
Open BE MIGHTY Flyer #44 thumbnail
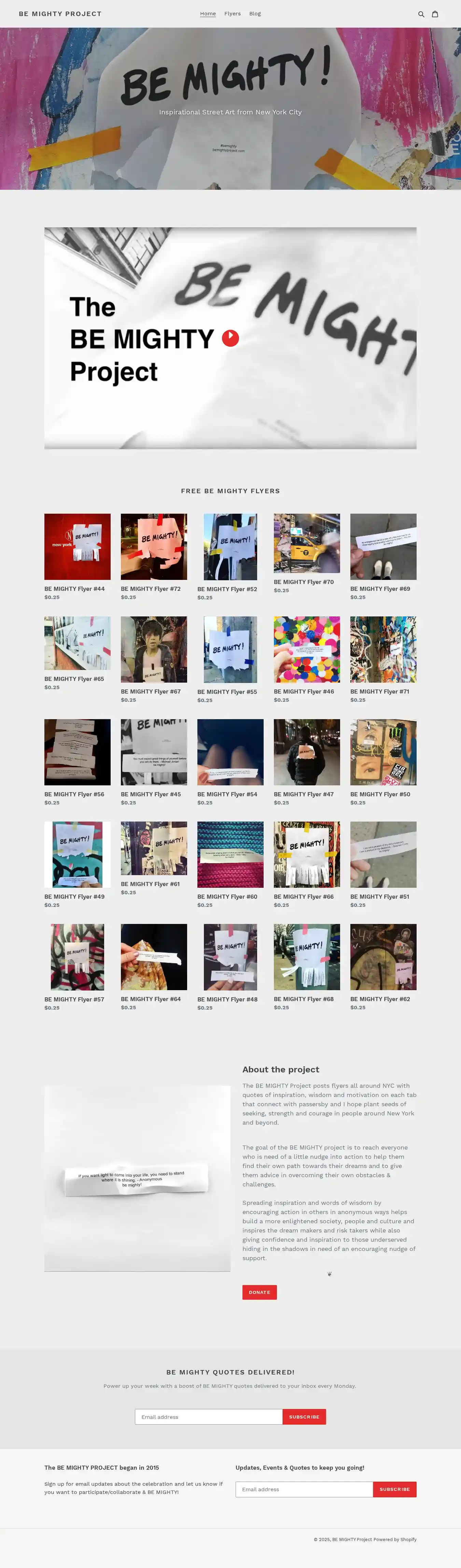point(77,546)
